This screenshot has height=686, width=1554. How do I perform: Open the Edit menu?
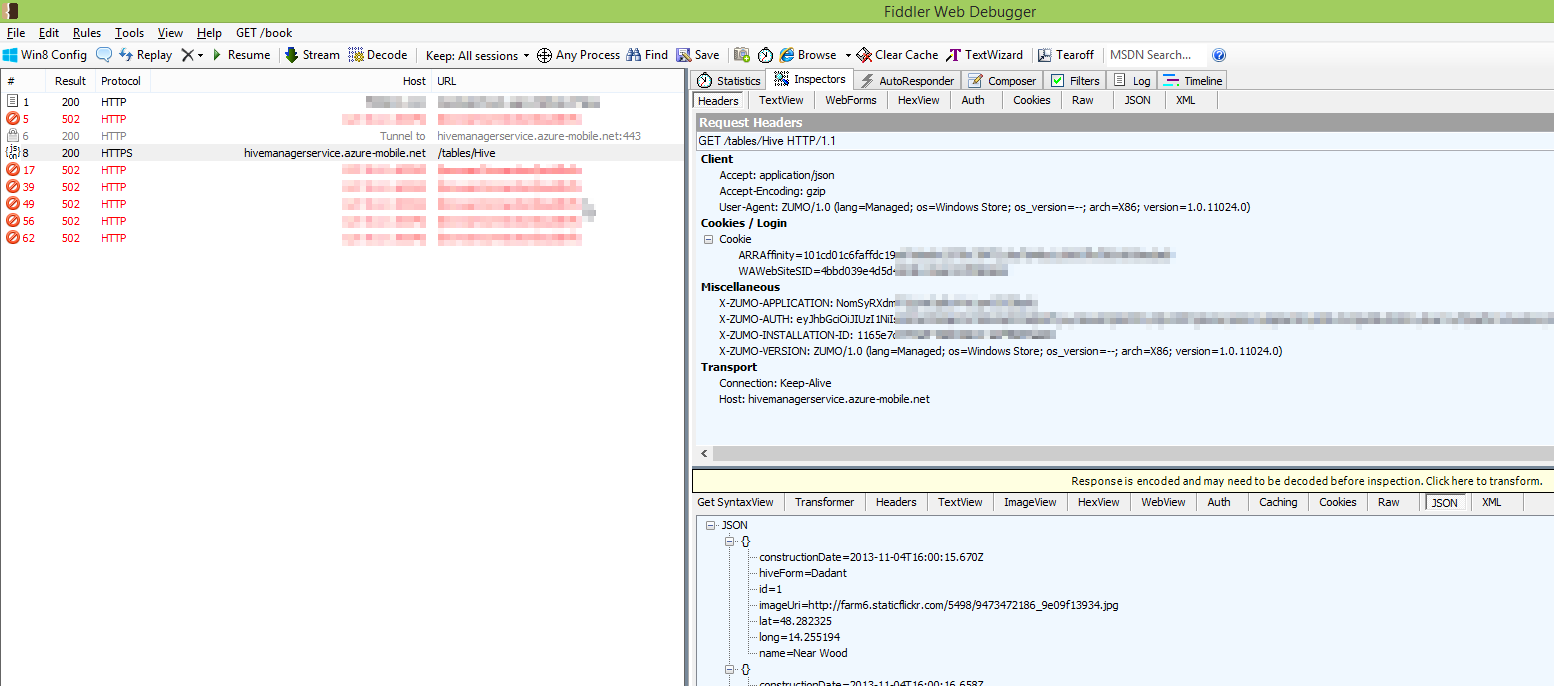click(x=49, y=33)
